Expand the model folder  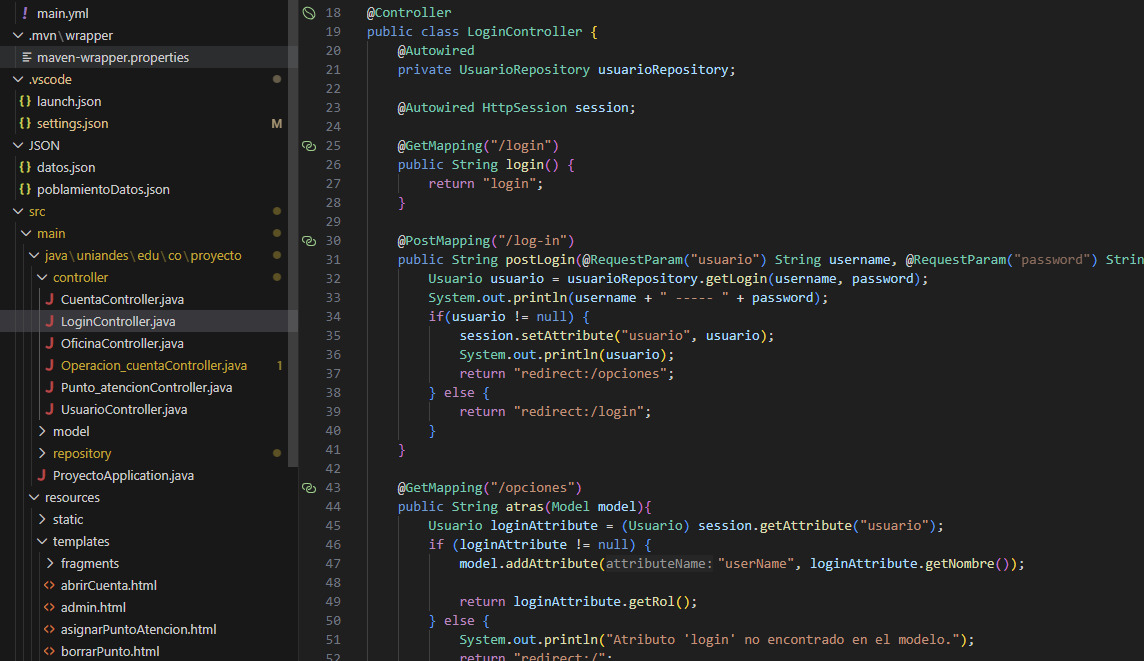click(x=42, y=431)
